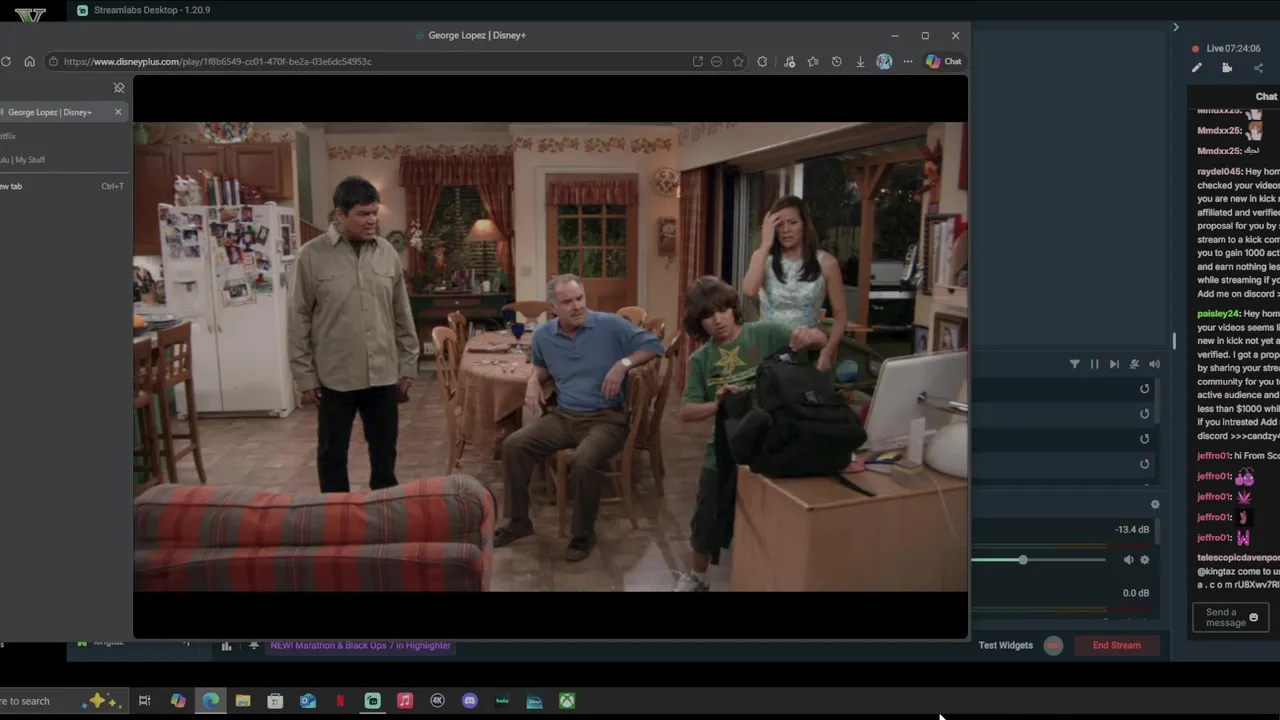This screenshot has height=720, width=1280.
Task: Toggle mute event sounds icon
Action: point(1134,364)
